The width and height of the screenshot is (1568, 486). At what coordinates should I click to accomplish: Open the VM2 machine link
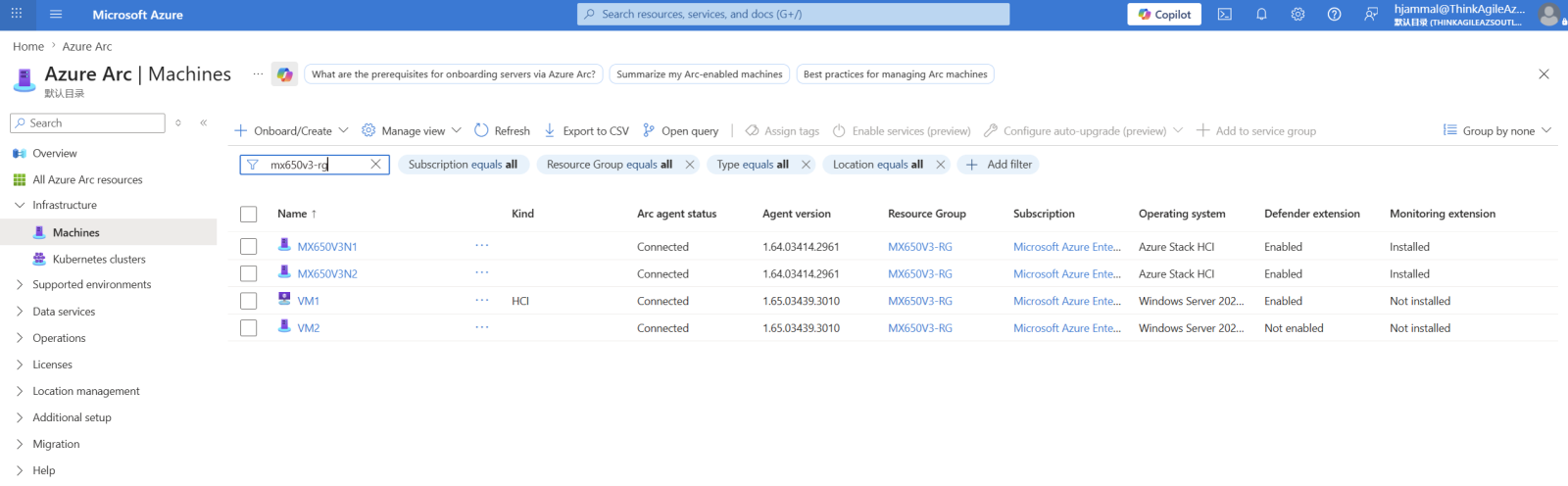pyautogui.click(x=309, y=328)
